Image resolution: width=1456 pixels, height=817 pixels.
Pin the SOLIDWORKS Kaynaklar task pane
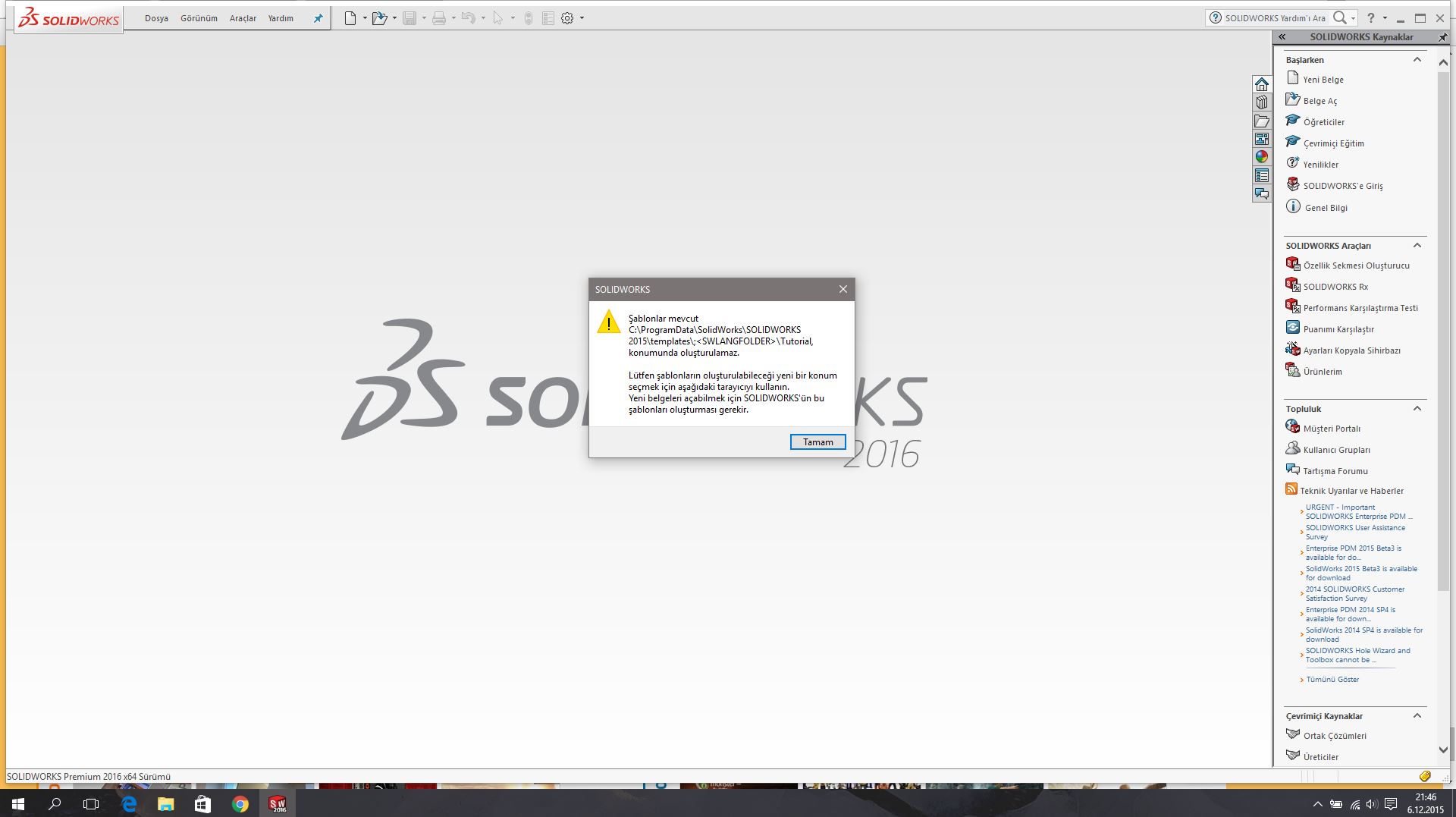coord(1442,36)
